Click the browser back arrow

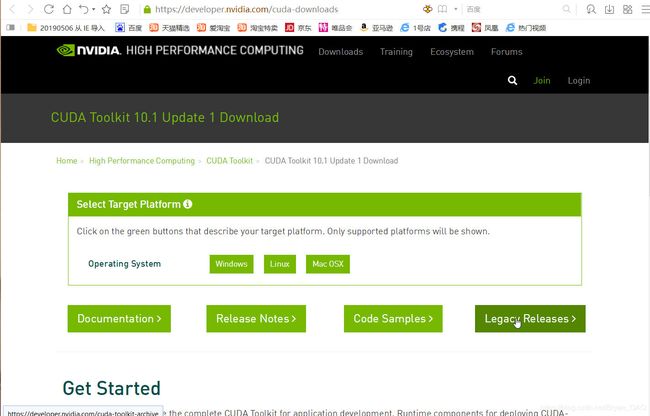[12, 9]
